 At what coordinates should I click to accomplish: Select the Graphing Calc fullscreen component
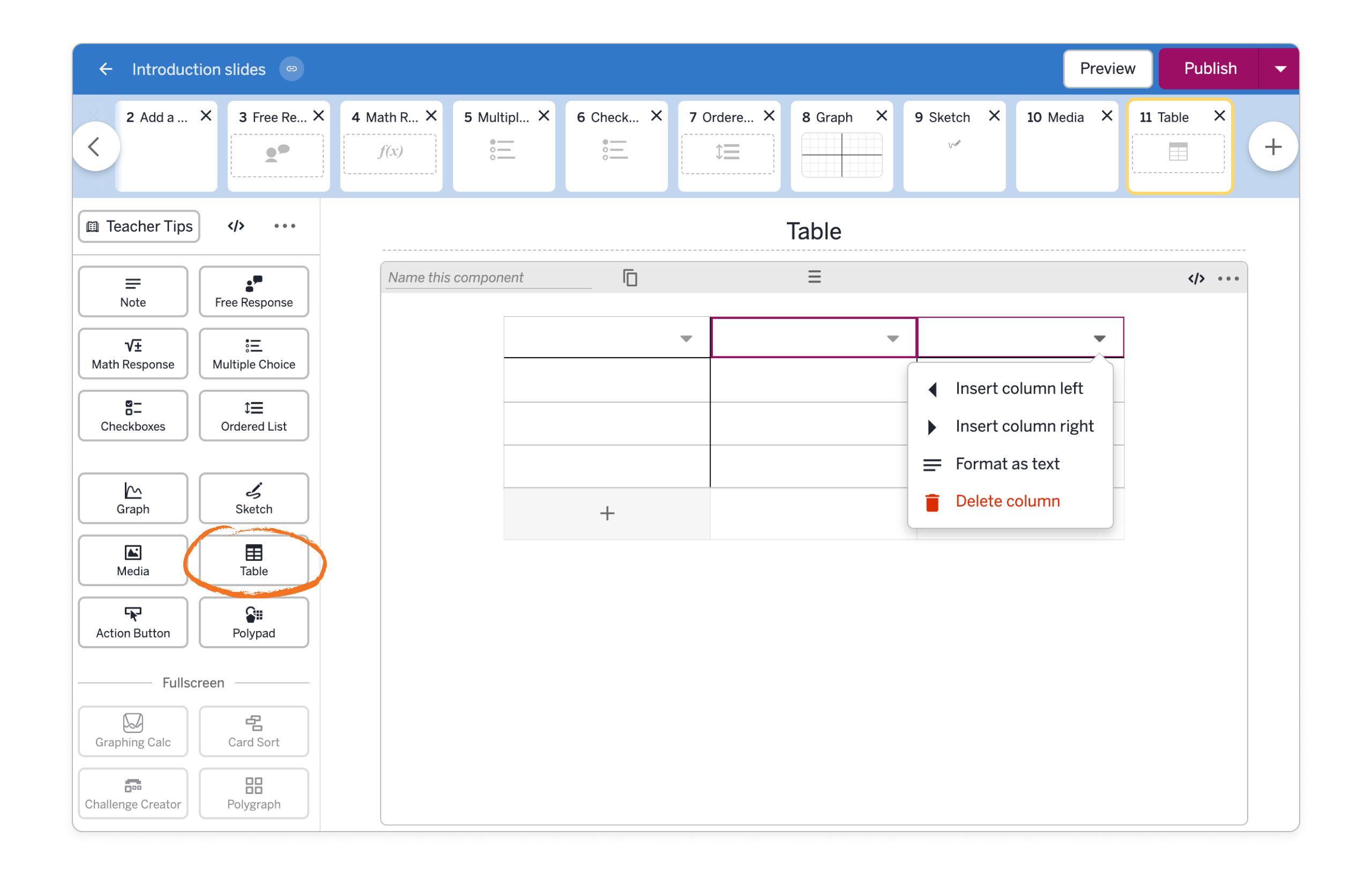point(133,731)
